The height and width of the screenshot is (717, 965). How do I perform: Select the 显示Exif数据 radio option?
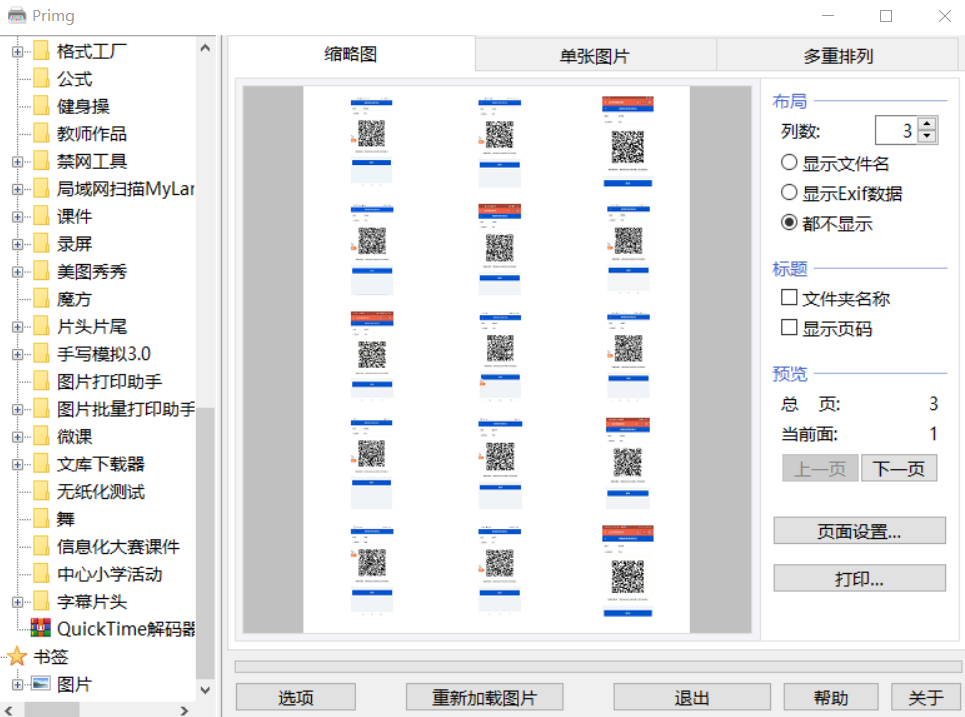789,193
